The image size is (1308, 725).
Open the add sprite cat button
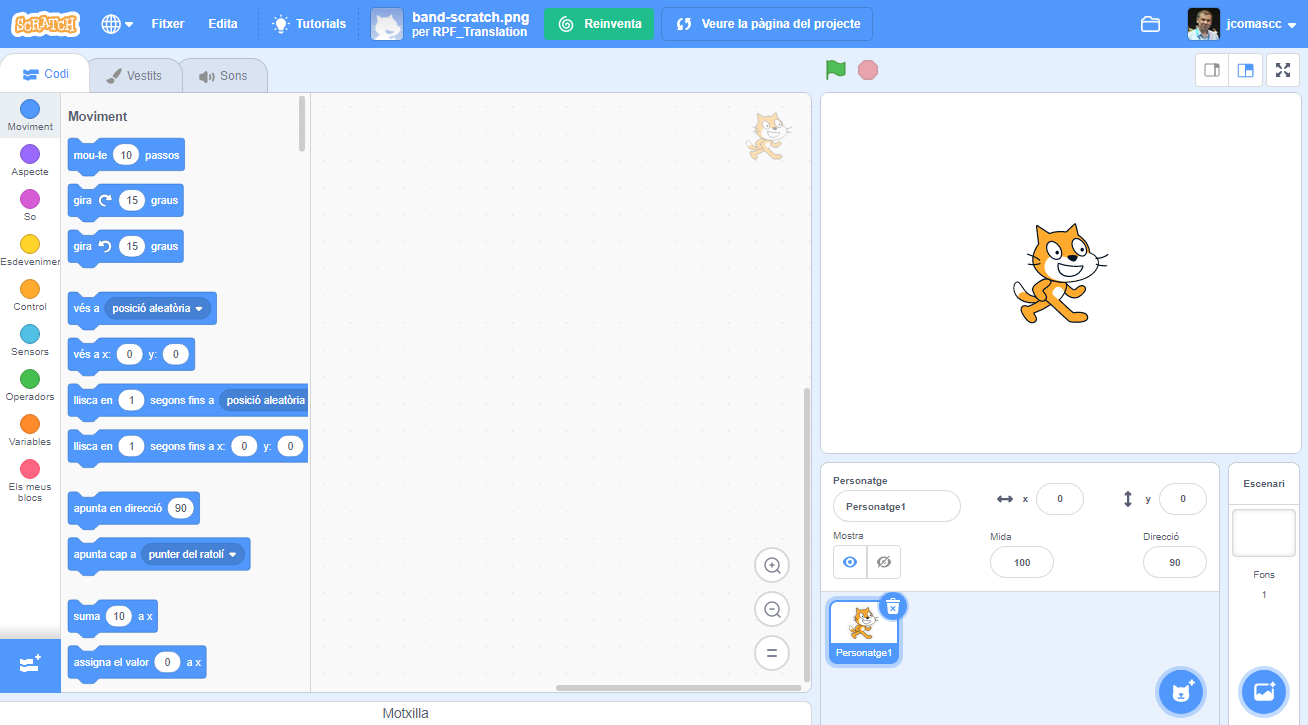[1180, 691]
